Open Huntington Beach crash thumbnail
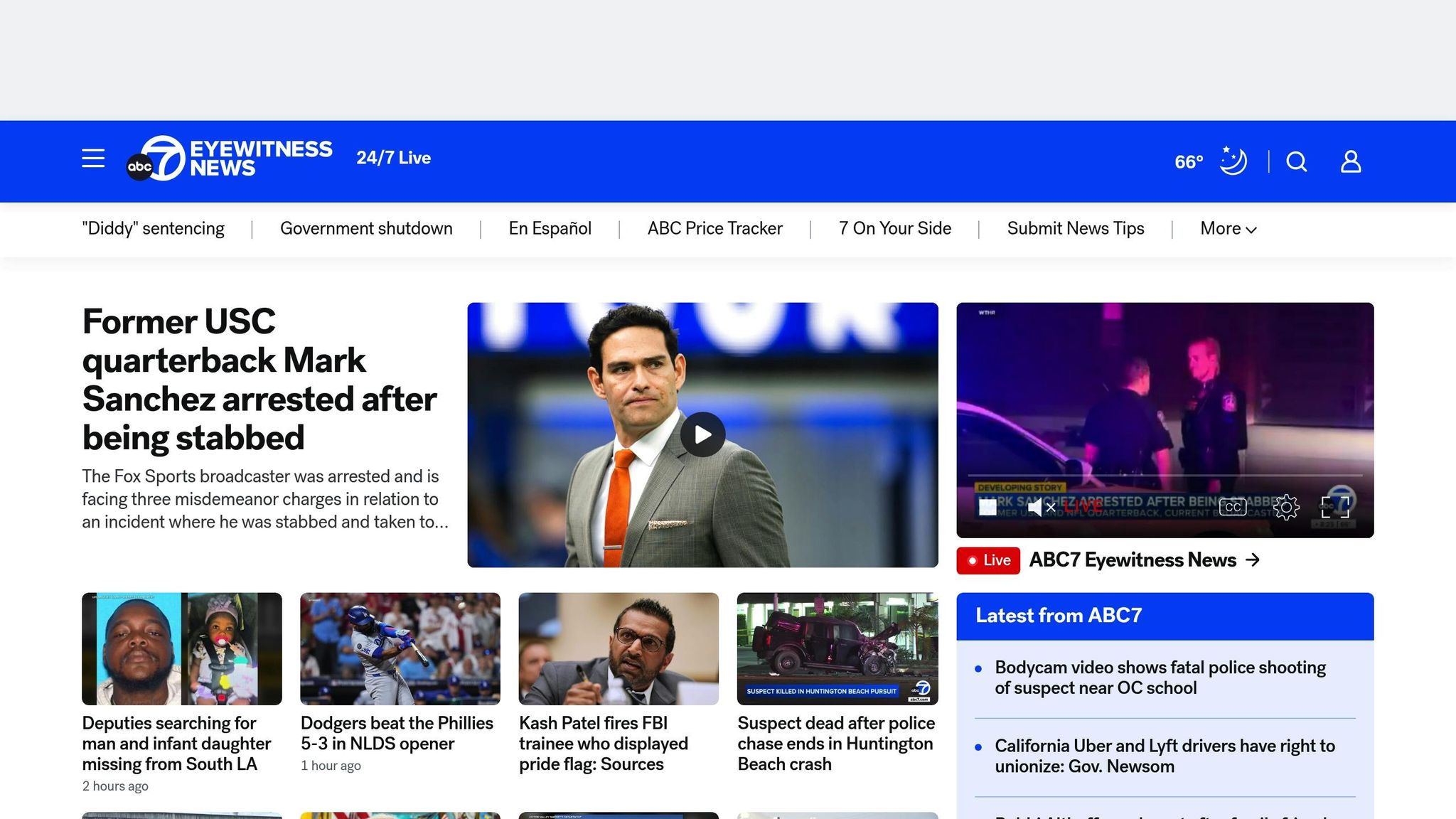Image resolution: width=1456 pixels, height=819 pixels. 837,649
